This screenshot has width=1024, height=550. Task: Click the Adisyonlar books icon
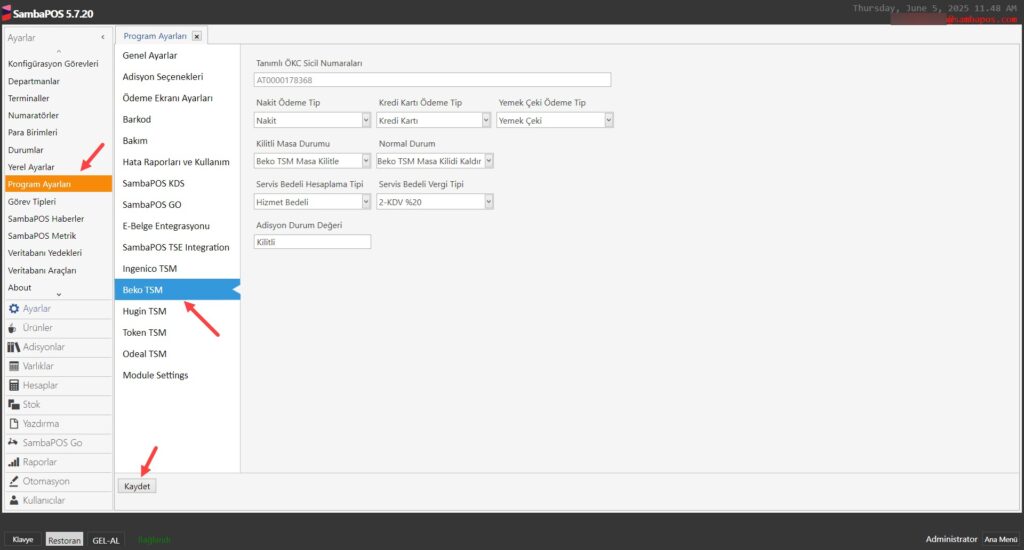click(x=13, y=347)
